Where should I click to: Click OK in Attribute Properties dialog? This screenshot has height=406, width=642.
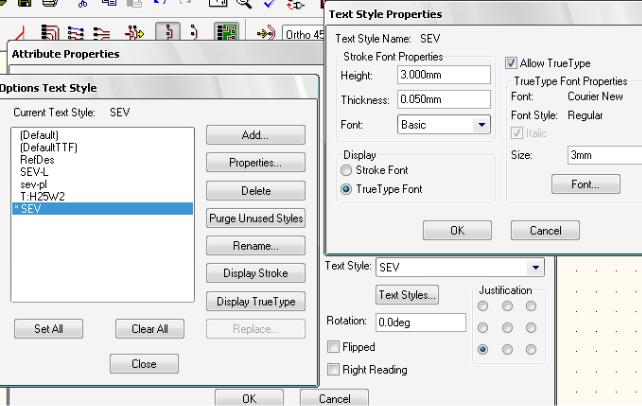(249, 398)
